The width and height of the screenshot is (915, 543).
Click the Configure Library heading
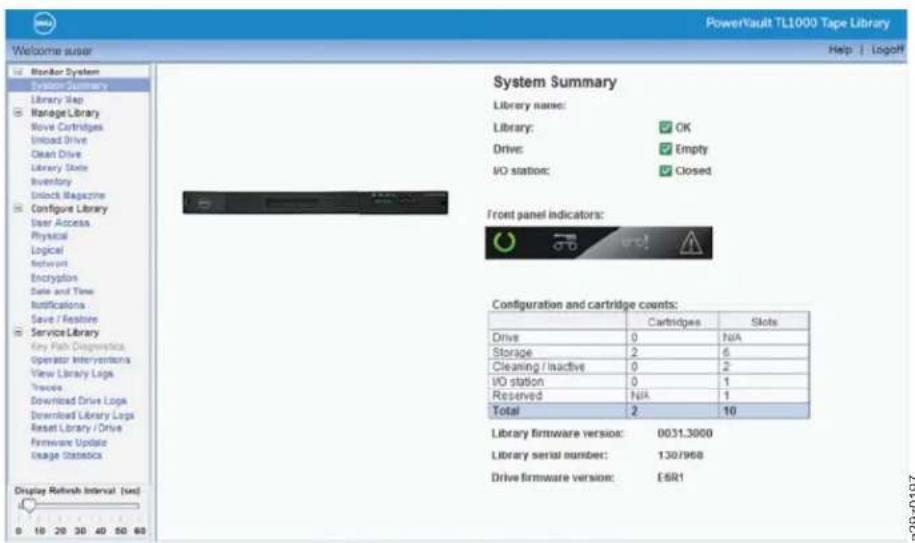(69, 208)
